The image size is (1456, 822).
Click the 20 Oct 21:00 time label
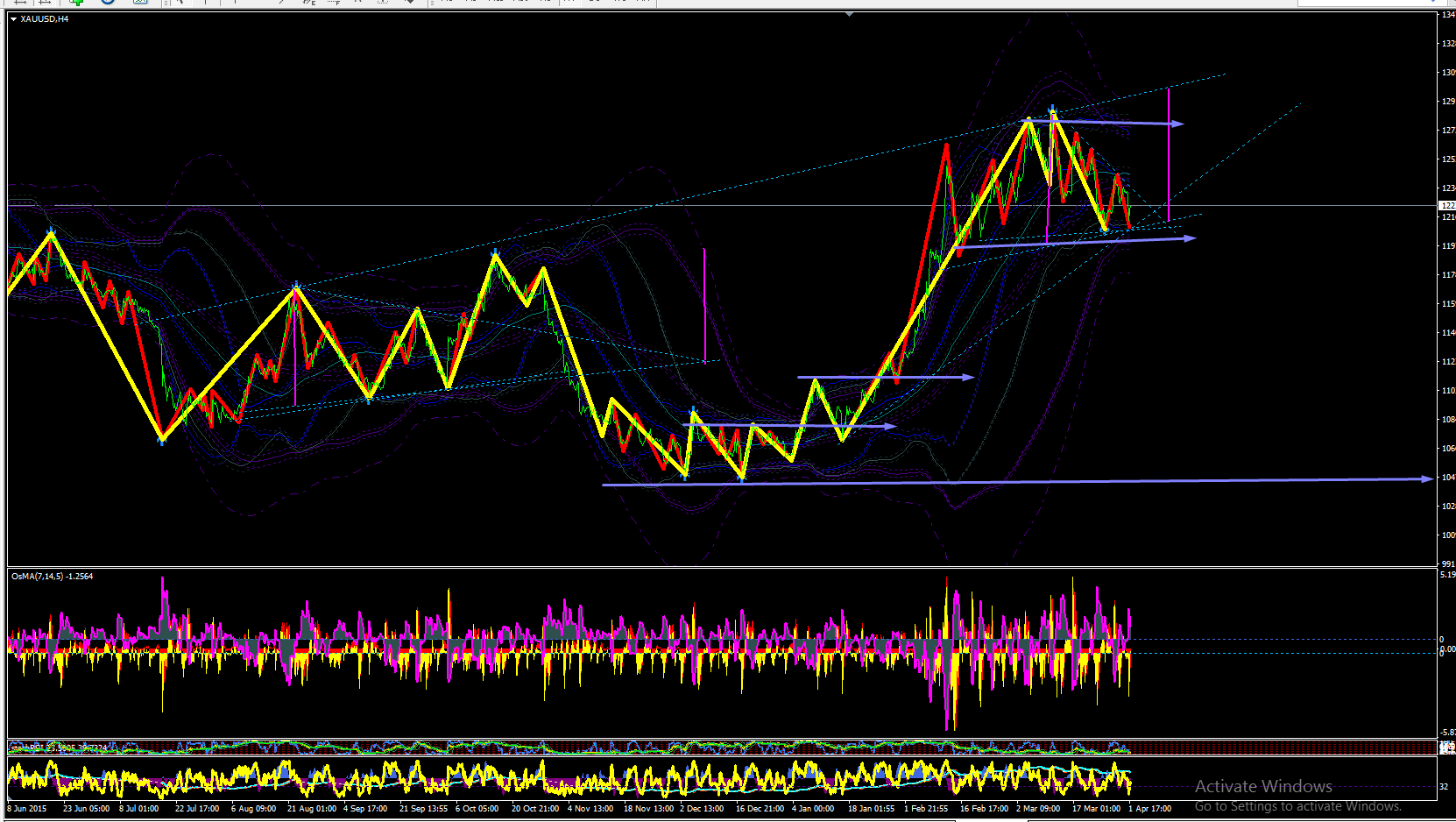536,808
